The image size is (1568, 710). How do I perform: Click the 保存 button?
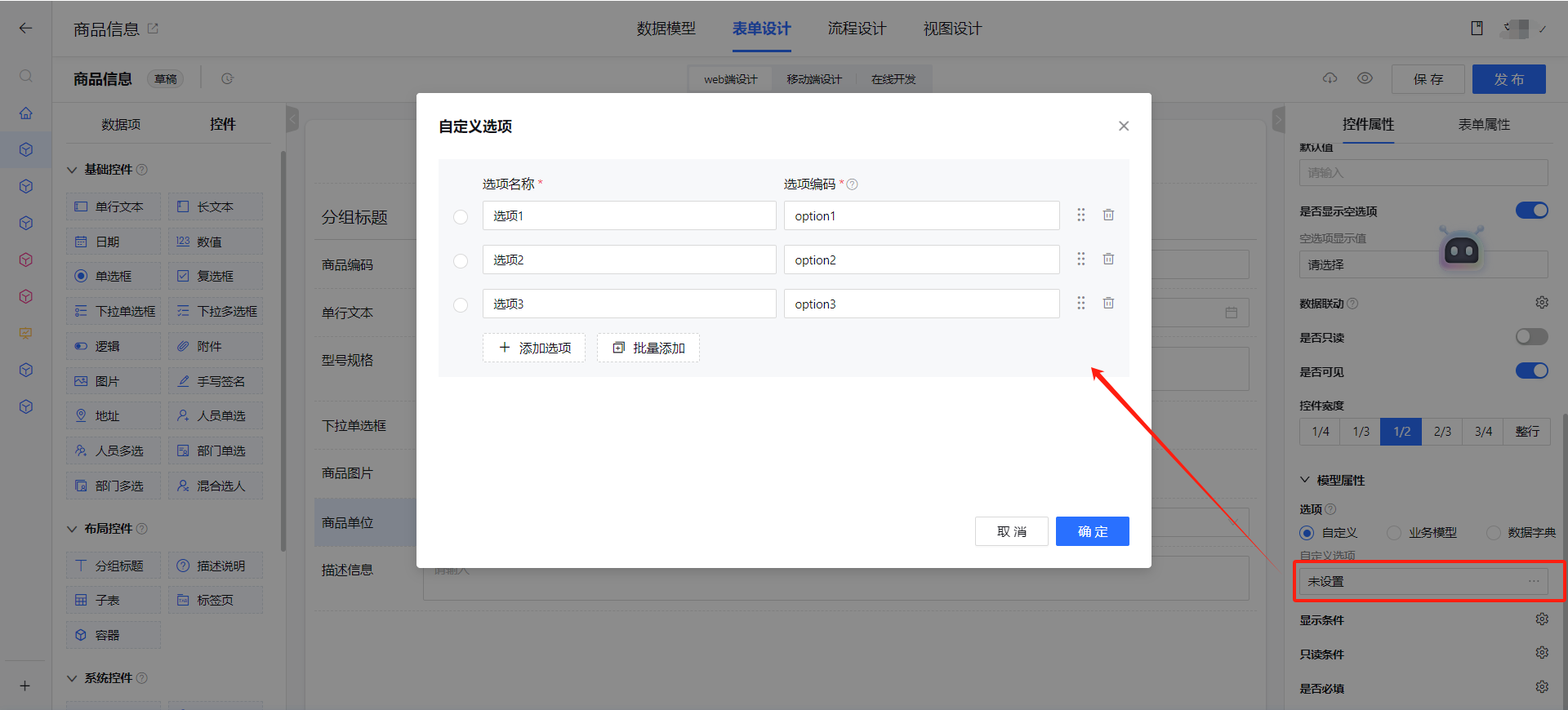[1428, 79]
